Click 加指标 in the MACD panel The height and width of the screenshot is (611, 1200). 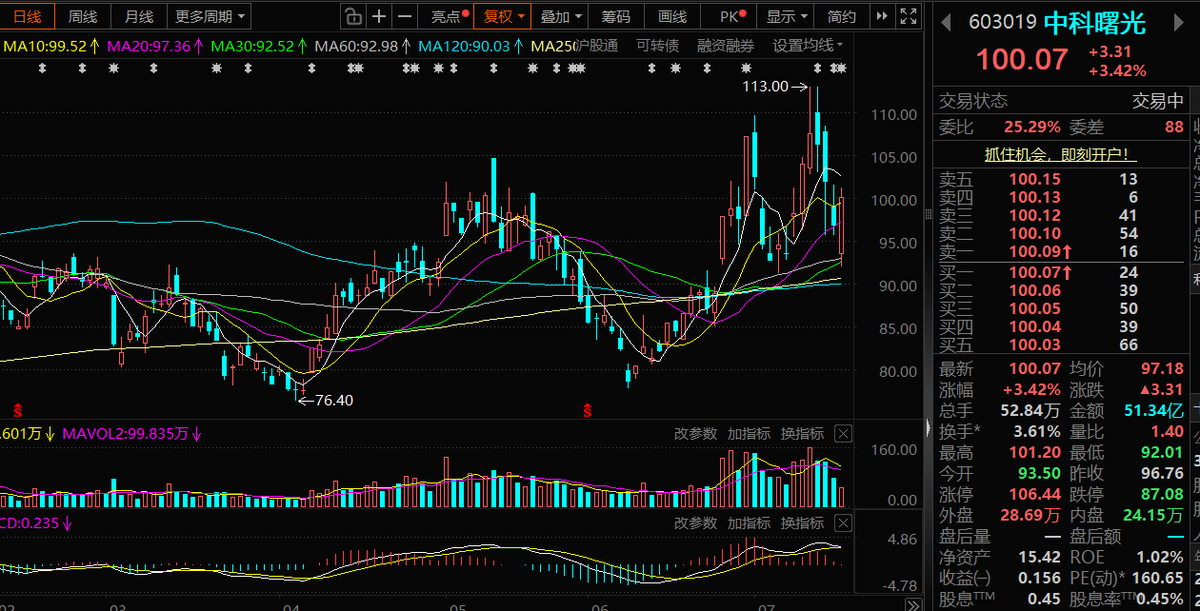click(x=749, y=523)
